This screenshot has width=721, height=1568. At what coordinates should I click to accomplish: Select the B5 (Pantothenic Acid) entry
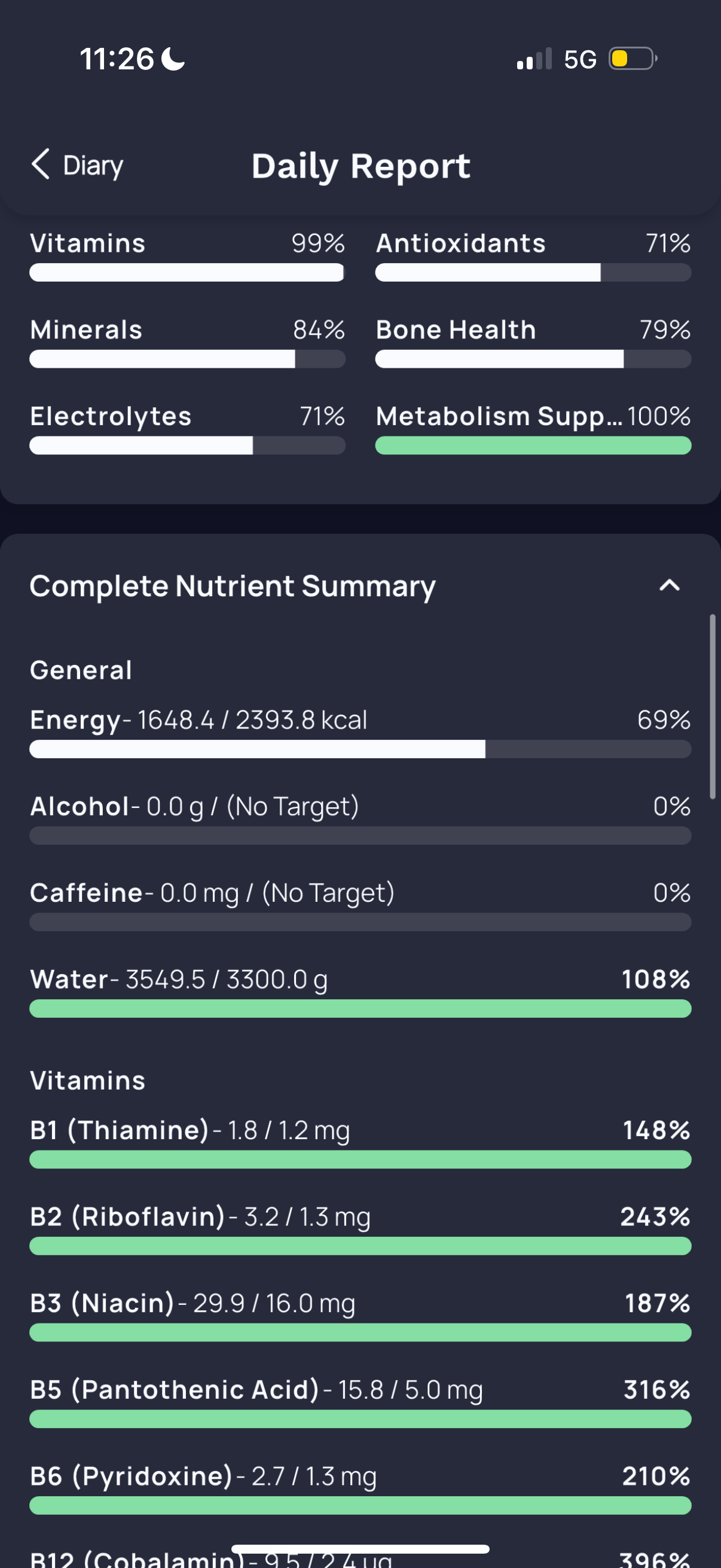point(360,1402)
